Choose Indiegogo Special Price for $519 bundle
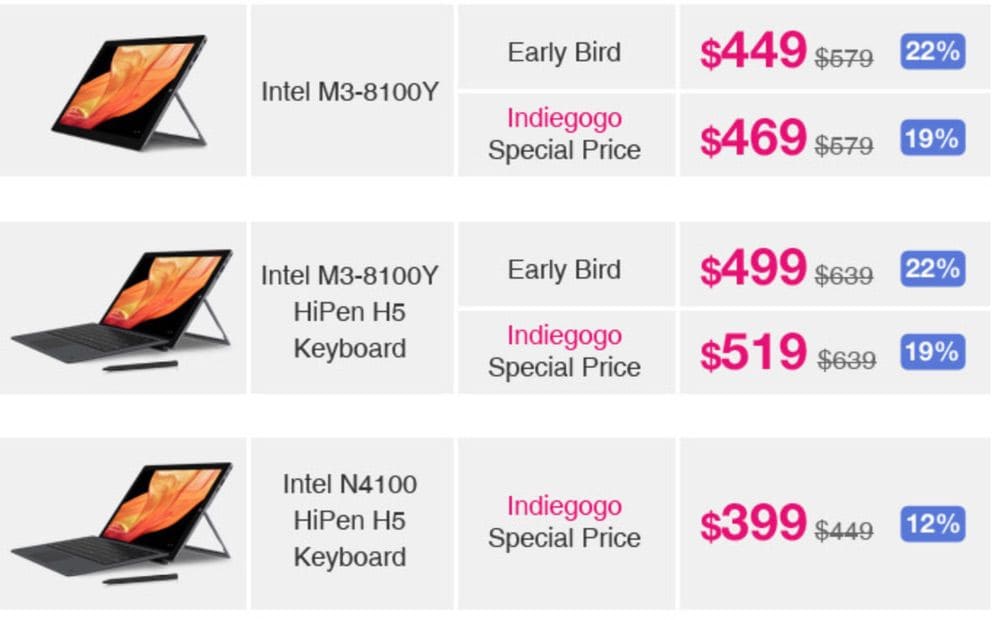Image resolution: width=1000 pixels, height=620 pixels. [564, 351]
